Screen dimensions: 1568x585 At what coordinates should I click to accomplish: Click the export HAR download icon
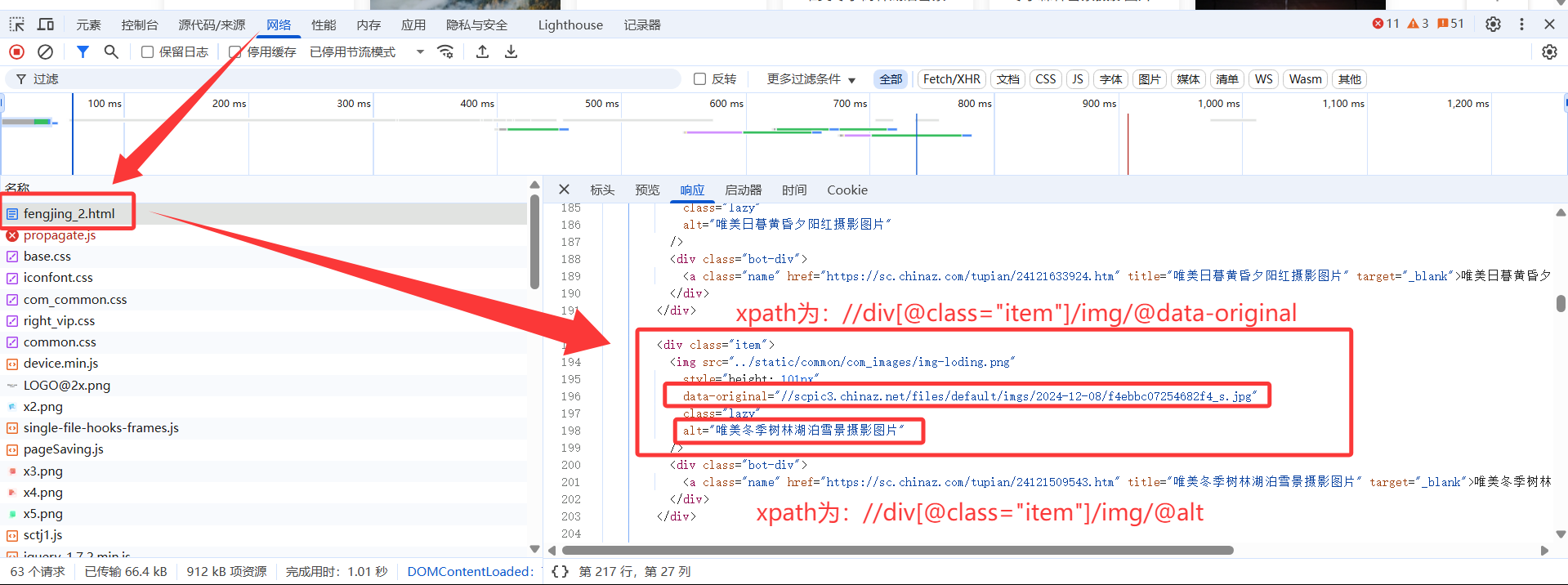point(511,52)
